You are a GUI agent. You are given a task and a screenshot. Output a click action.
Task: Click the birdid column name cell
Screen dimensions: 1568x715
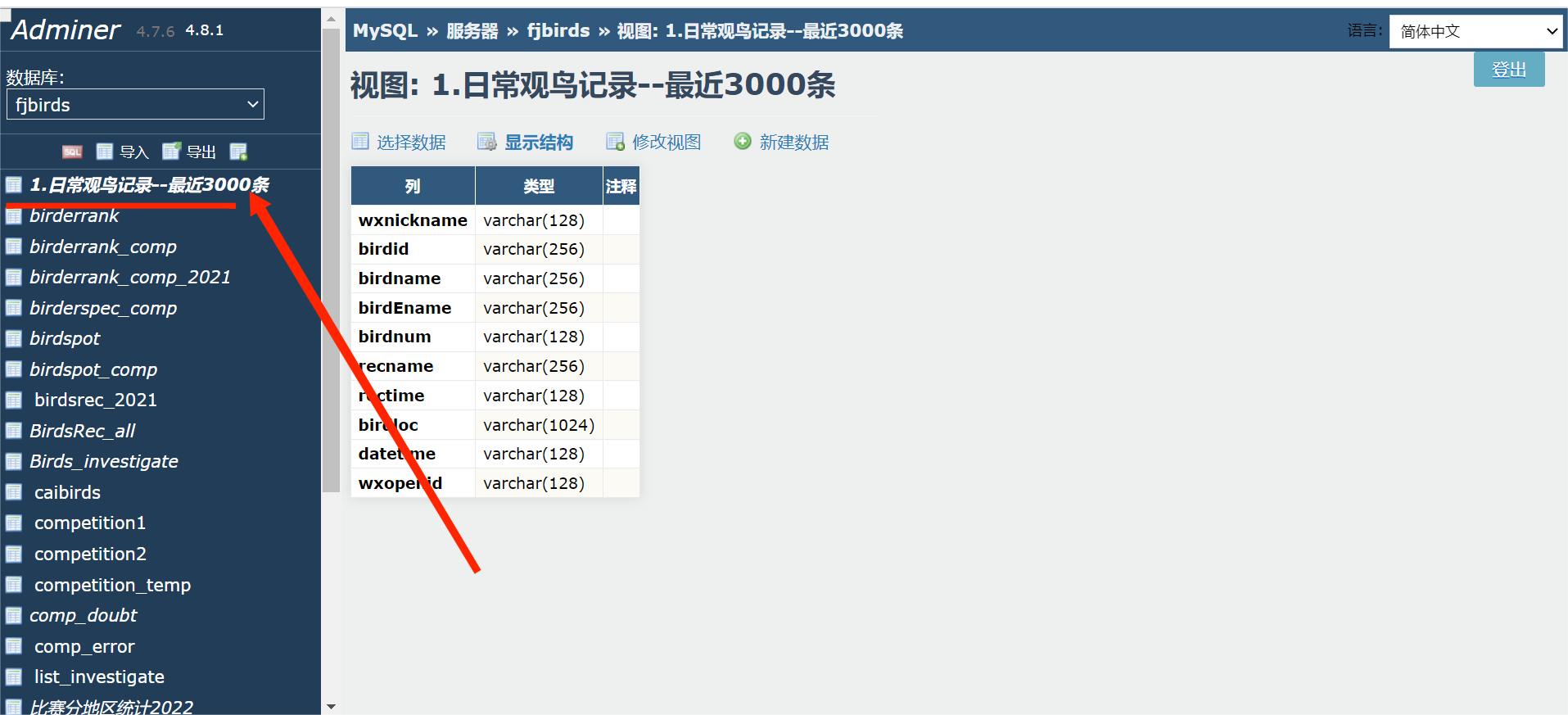click(x=413, y=249)
